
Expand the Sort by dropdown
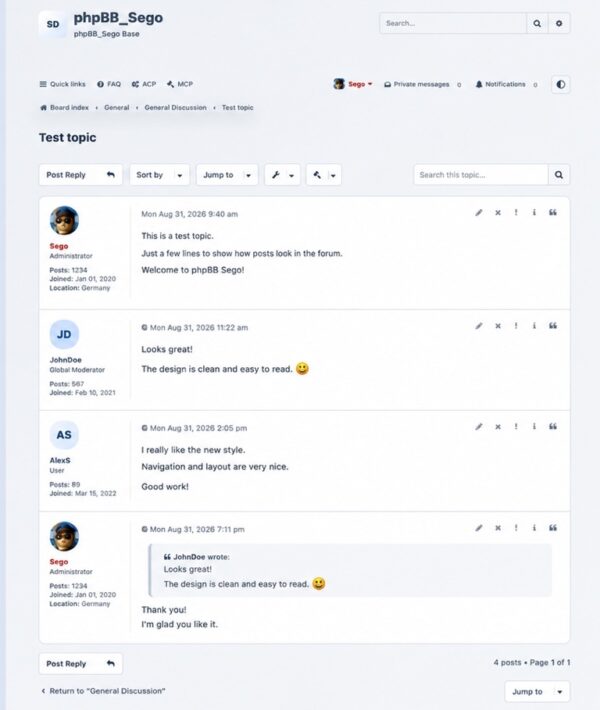tap(159, 175)
